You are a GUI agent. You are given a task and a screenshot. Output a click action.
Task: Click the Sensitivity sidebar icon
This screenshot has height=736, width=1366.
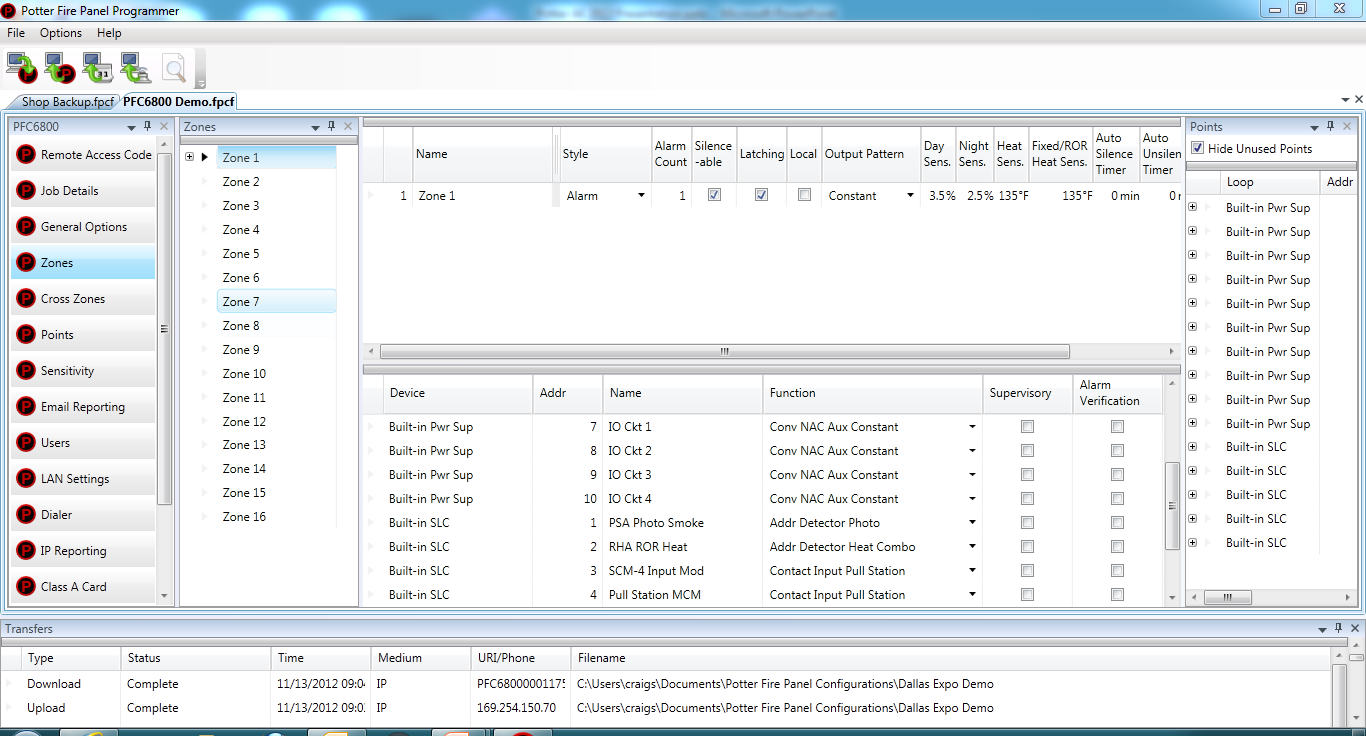coord(26,371)
